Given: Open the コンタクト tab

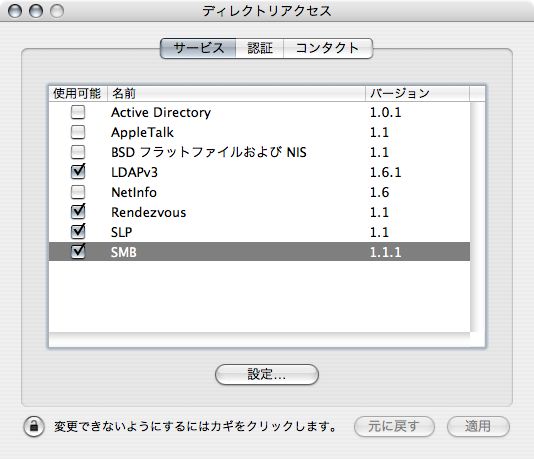Looking at the screenshot, I should tap(328, 48).
